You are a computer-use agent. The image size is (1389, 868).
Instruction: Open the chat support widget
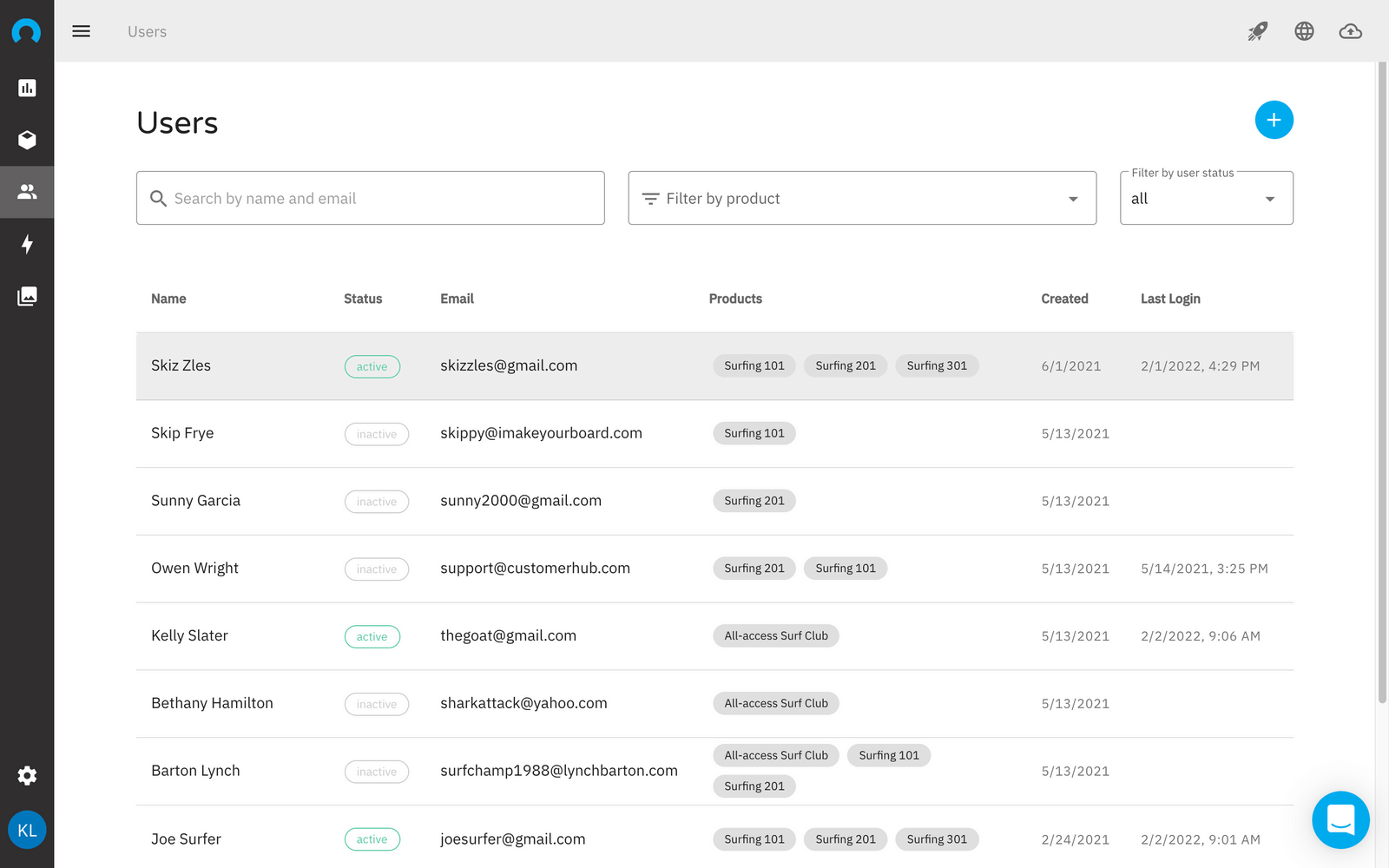click(x=1340, y=819)
